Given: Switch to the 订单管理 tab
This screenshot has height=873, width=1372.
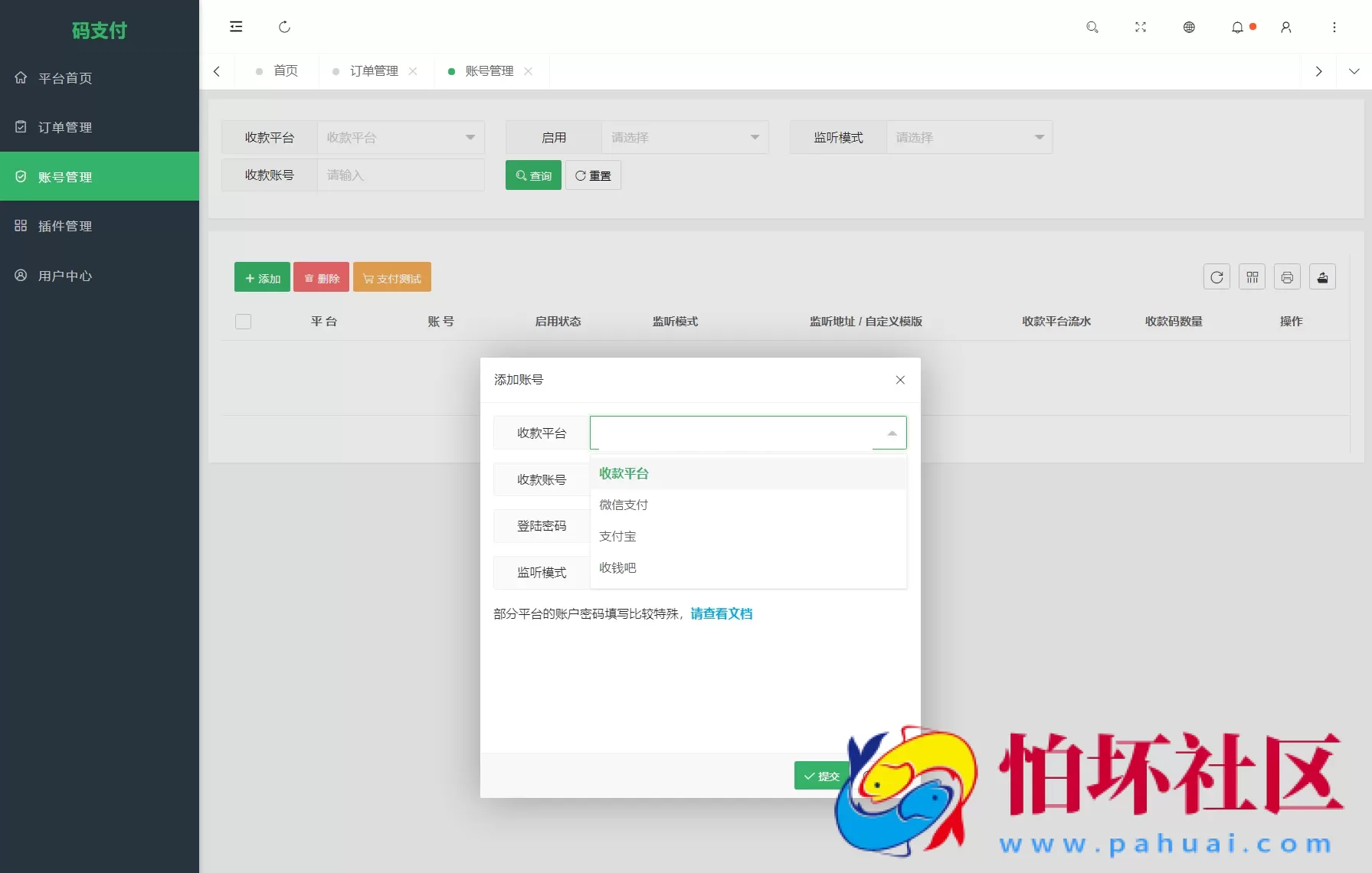Looking at the screenshot, I should 374,70.
